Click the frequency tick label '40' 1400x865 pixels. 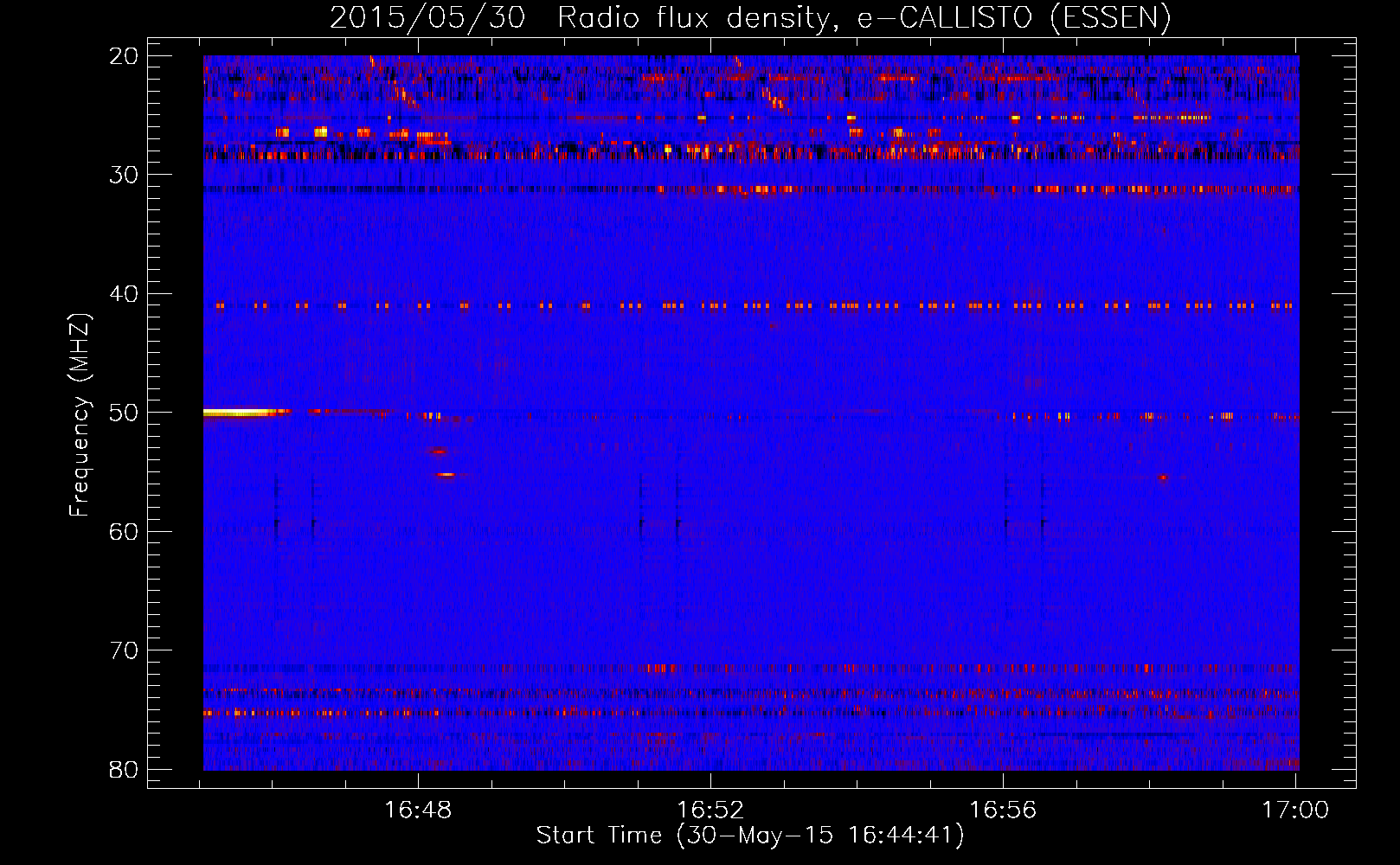click(x=124, y=294)
